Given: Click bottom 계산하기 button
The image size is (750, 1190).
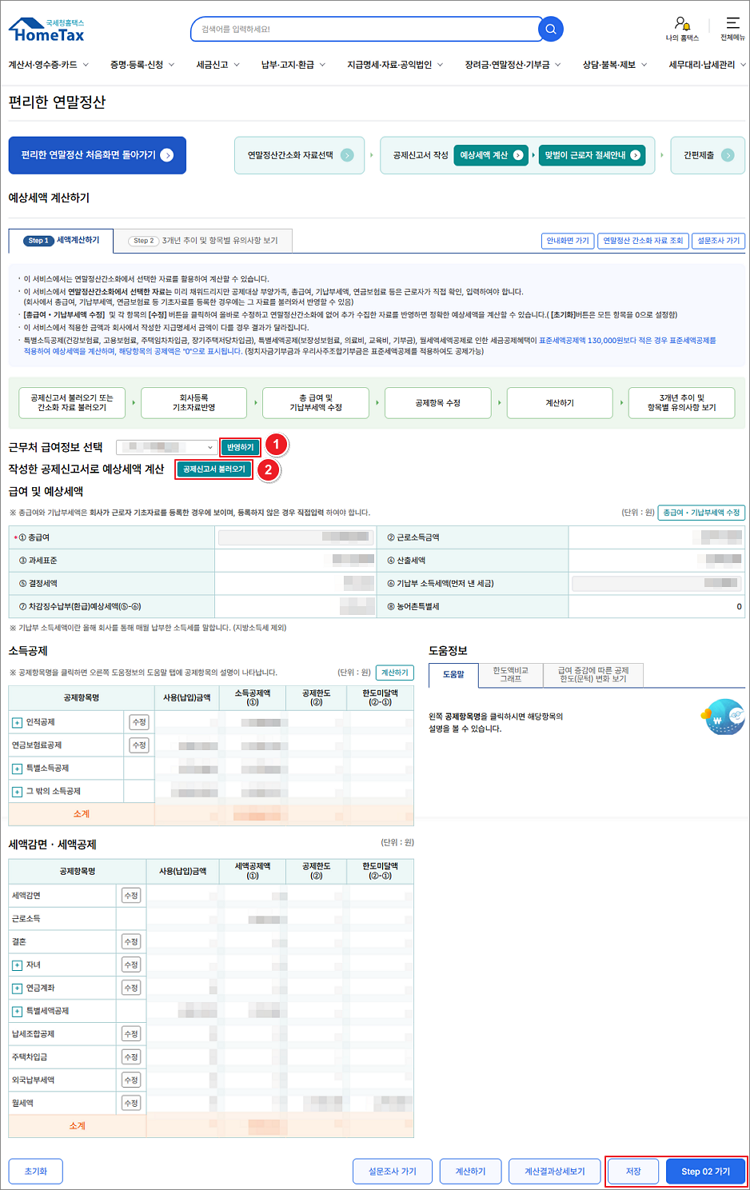Looking at the screenshot, I should click(470, 1171).
